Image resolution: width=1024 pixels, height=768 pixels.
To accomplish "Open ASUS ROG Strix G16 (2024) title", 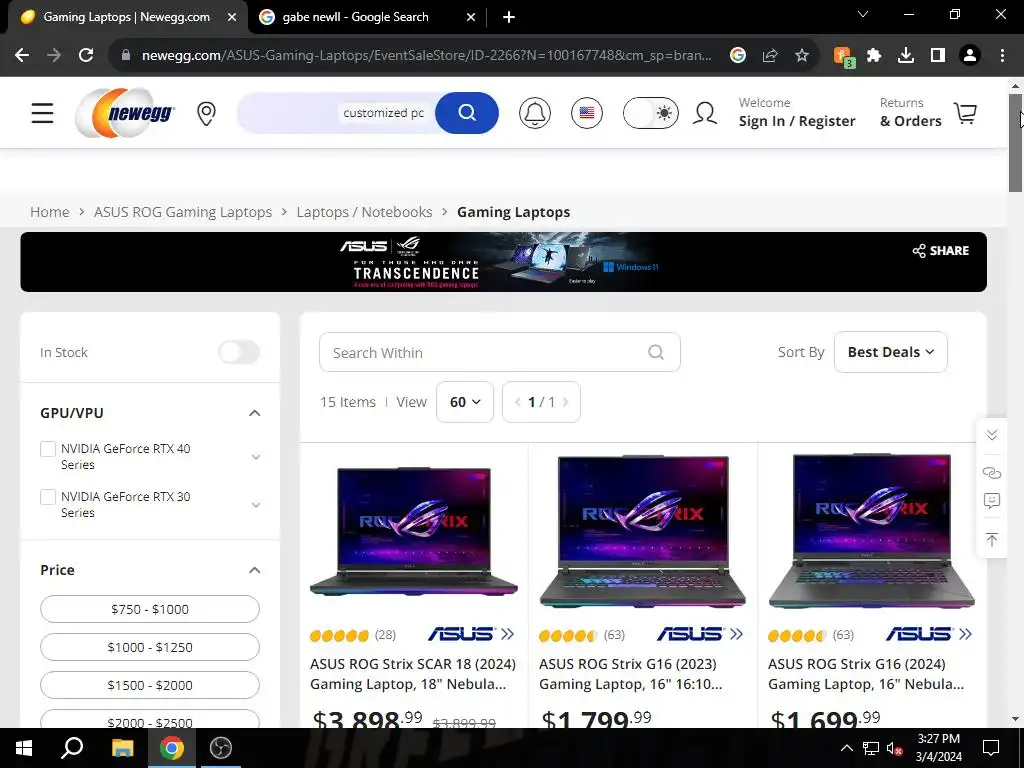I will click(866, 674).
